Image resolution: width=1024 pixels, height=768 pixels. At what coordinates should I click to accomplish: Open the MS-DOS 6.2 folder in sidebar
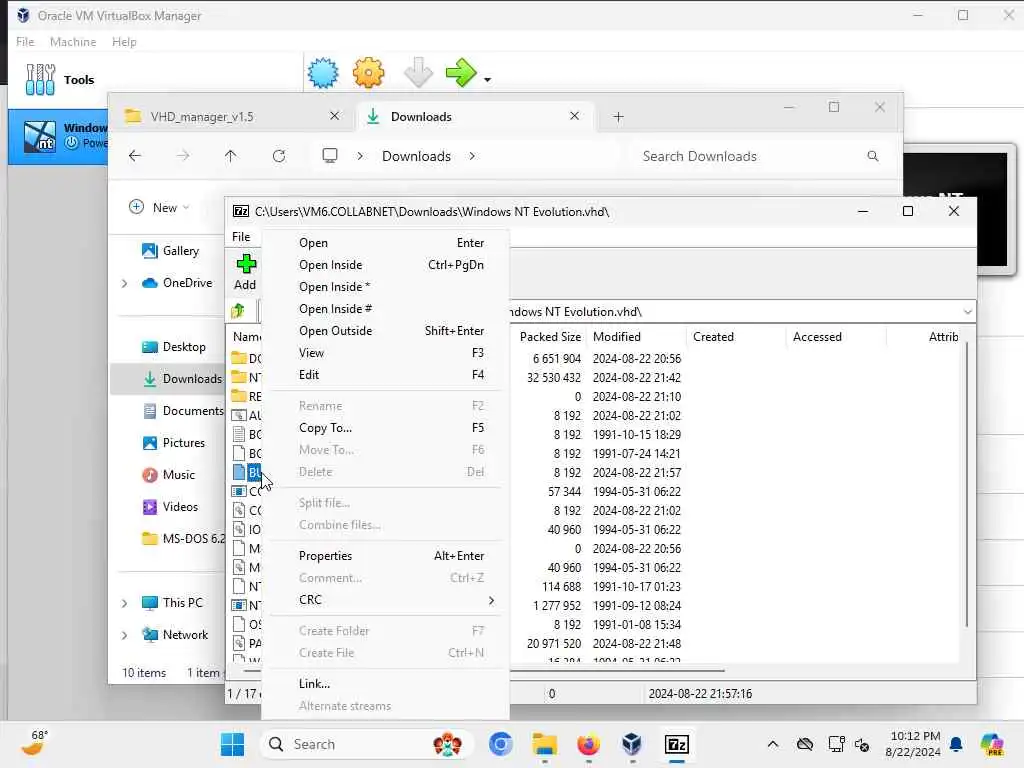(x=184, y=539)
